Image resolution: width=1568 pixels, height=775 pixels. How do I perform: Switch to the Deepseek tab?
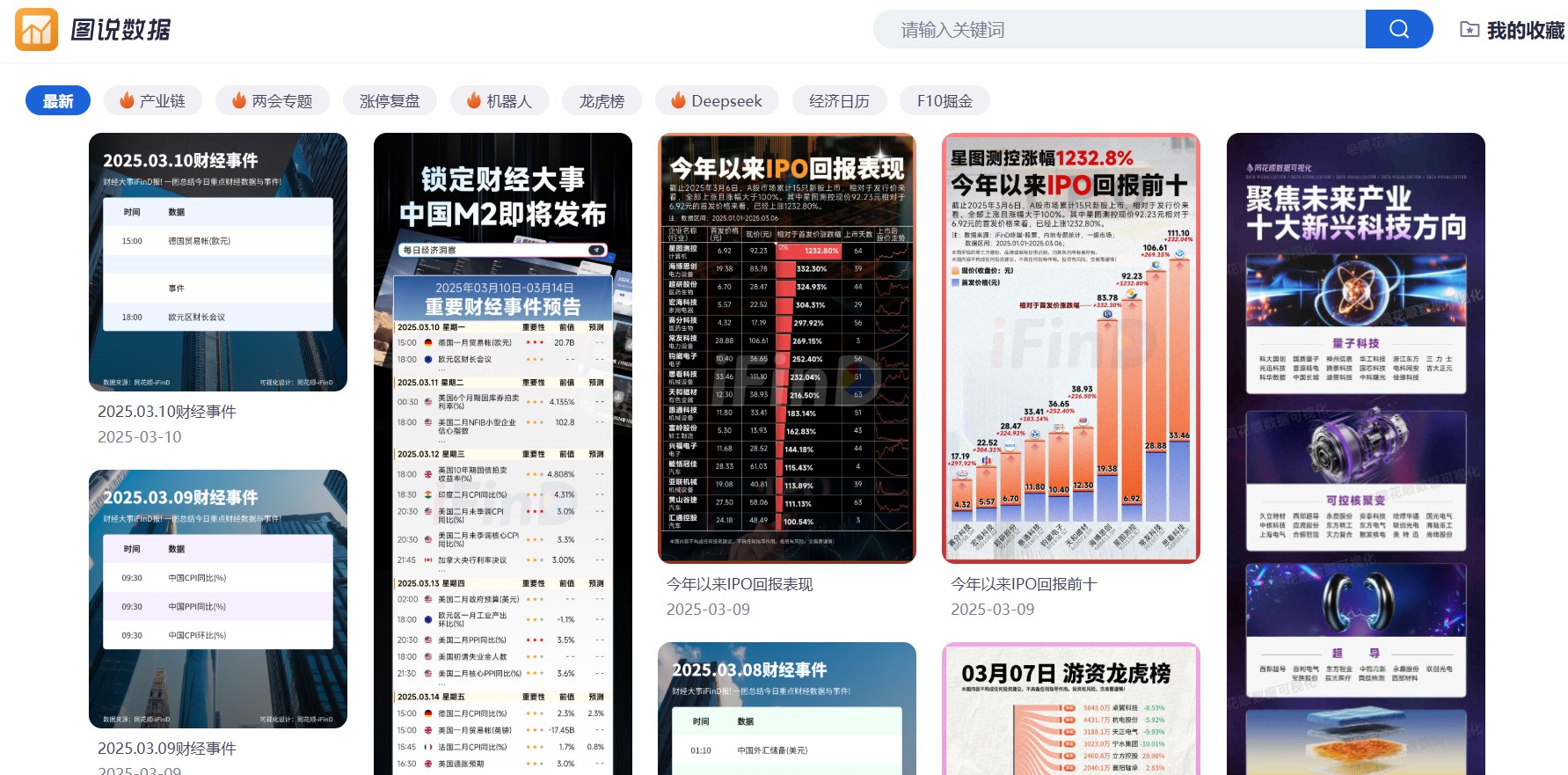click(717, 100)
